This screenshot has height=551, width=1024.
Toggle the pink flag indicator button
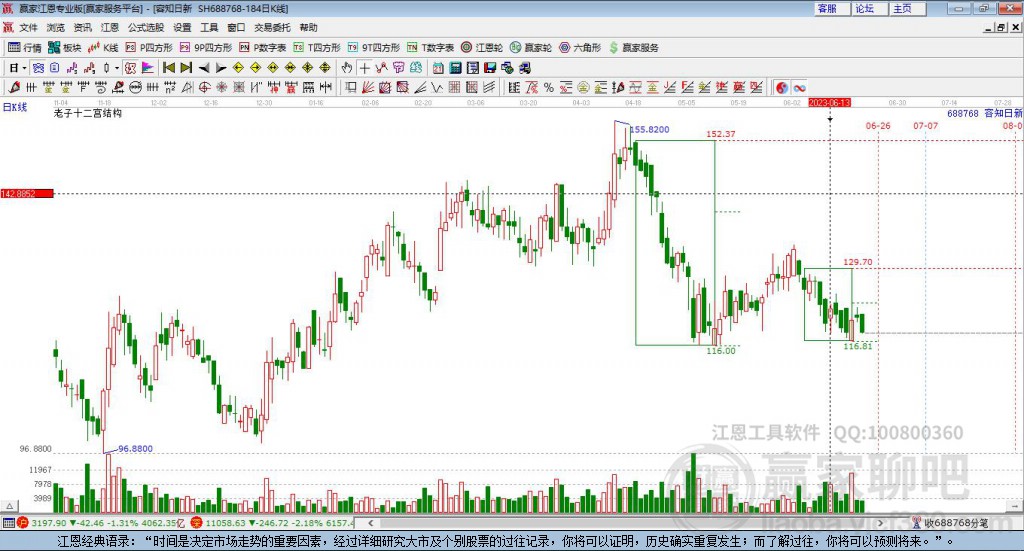[x=148, y=68]
